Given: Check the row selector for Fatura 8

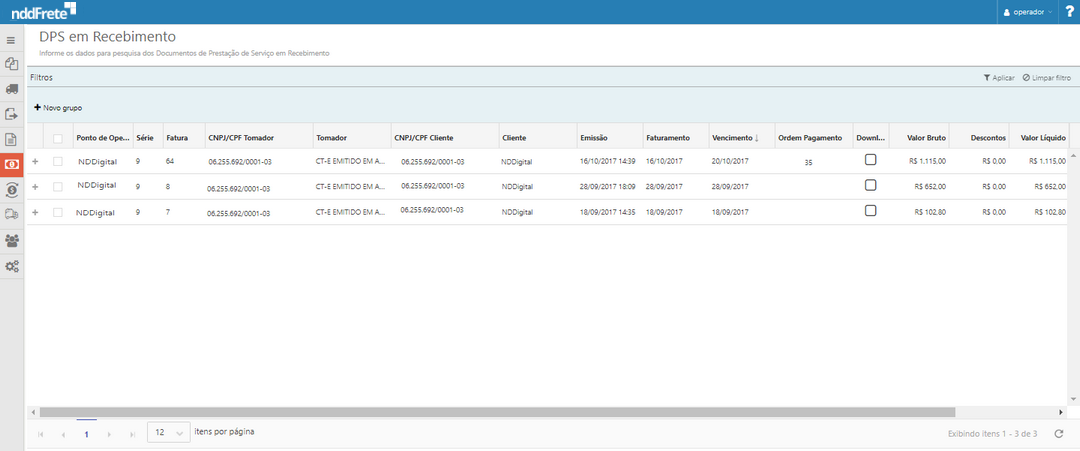Looking at the screenshot, I should click(58, 186).
